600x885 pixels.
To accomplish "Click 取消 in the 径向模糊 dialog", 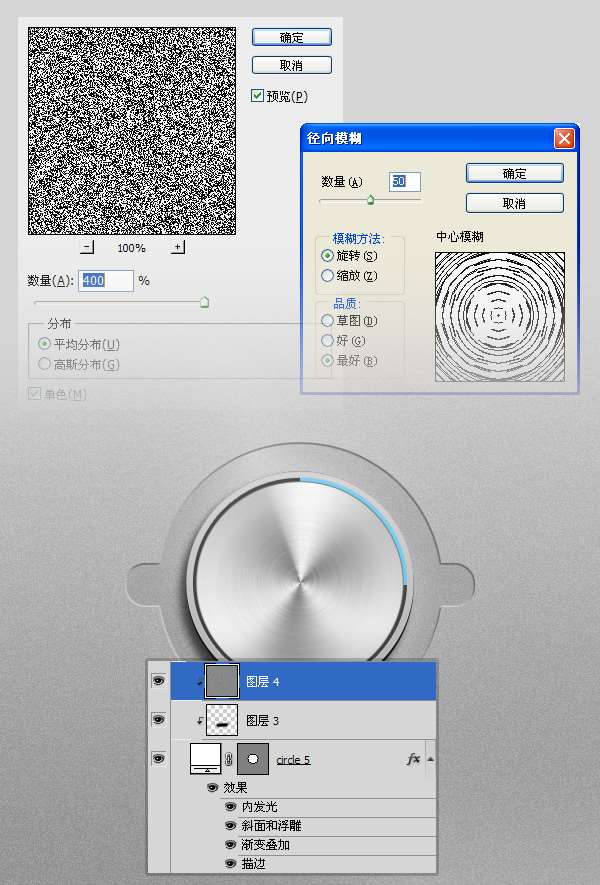I will click(x=514, y=203).
